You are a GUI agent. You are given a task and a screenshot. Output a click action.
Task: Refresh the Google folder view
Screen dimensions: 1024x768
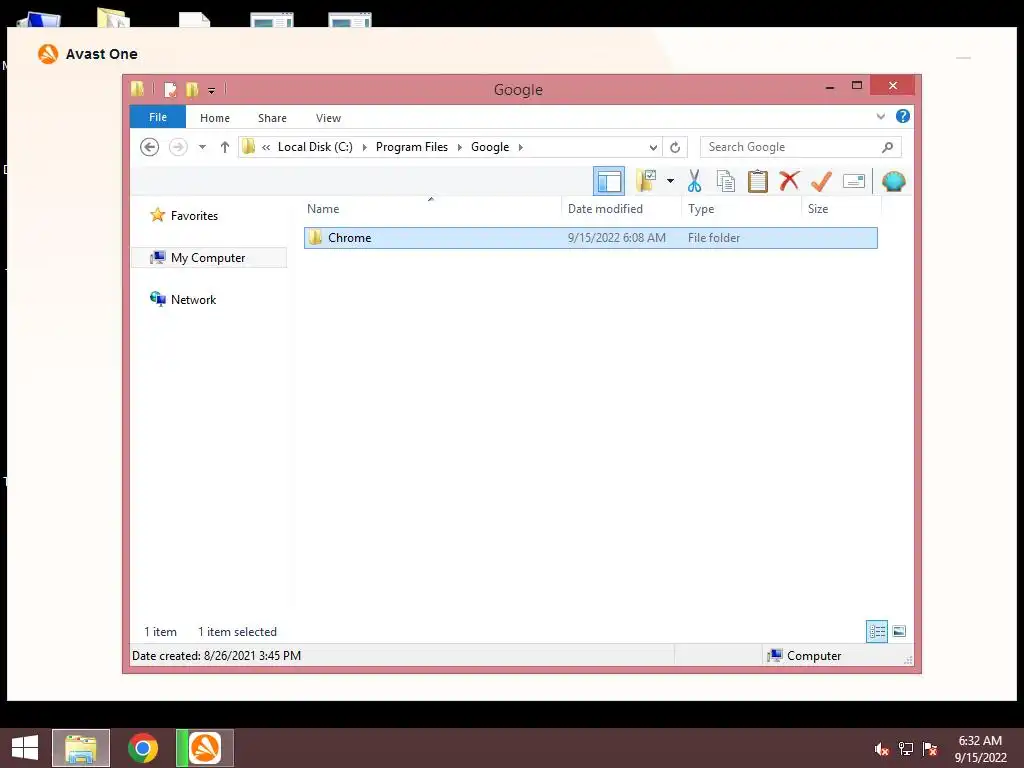pyautogui.click(x=675, y=147)
